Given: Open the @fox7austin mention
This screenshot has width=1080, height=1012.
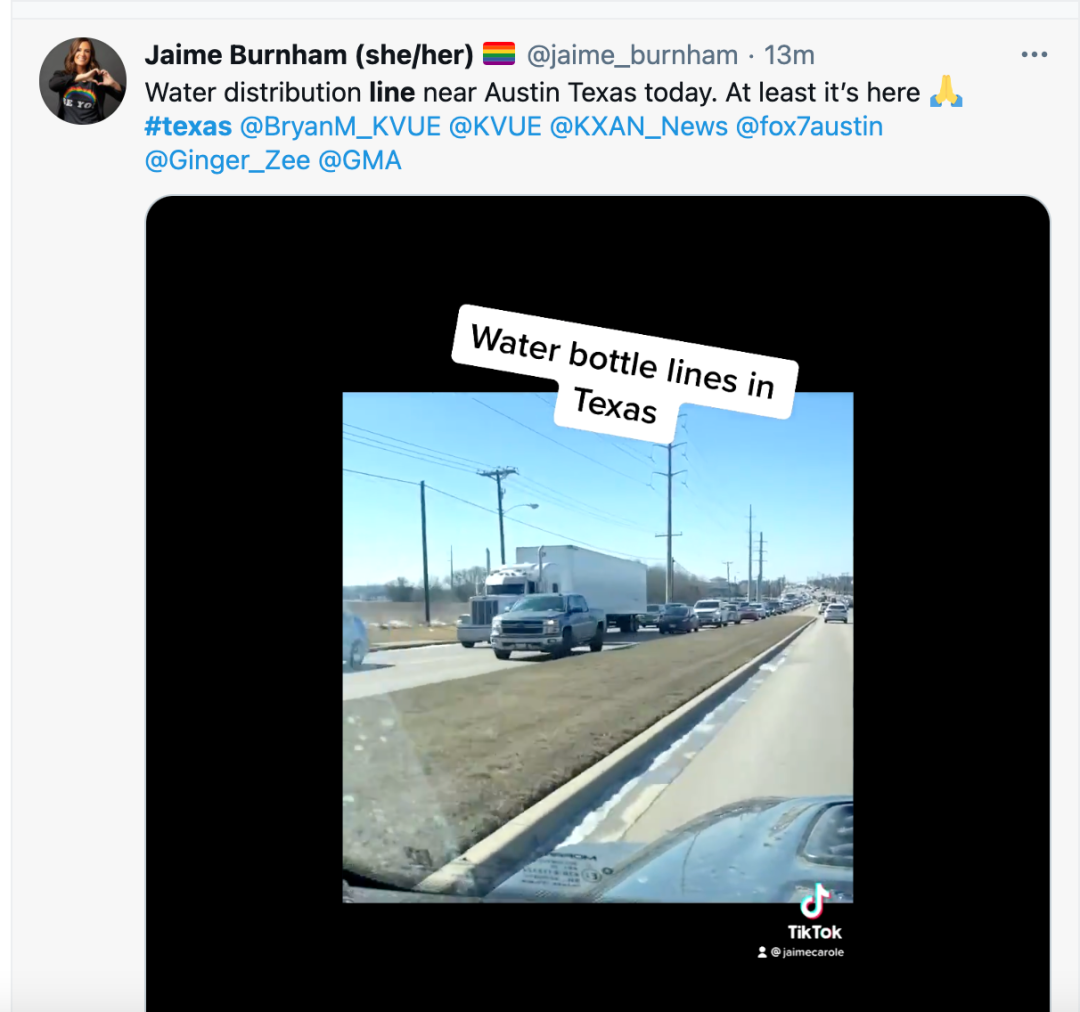Looking at the screenshot, I should [x=809, y=127].
